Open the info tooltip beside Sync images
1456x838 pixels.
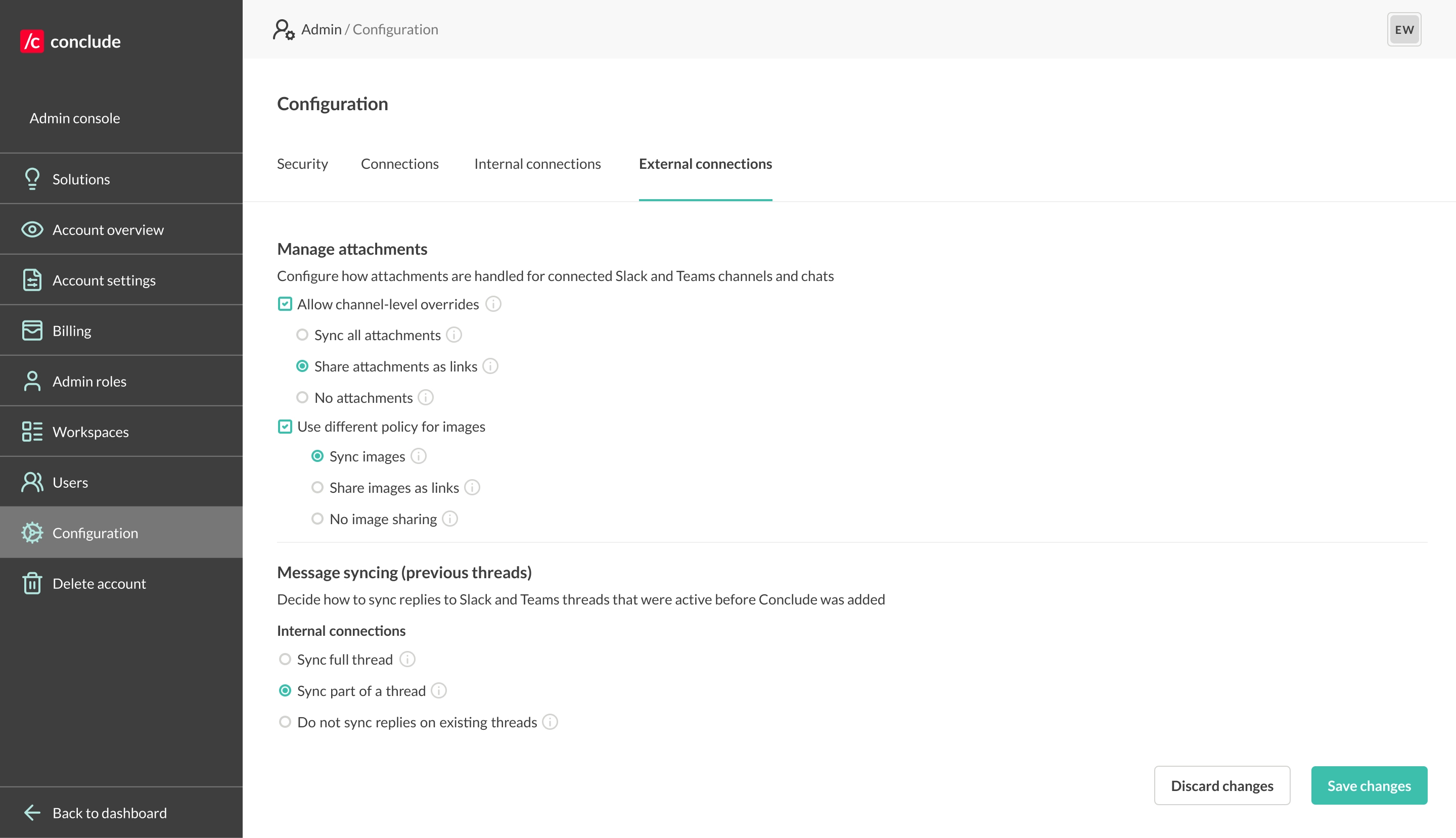(x=419, y=456)
